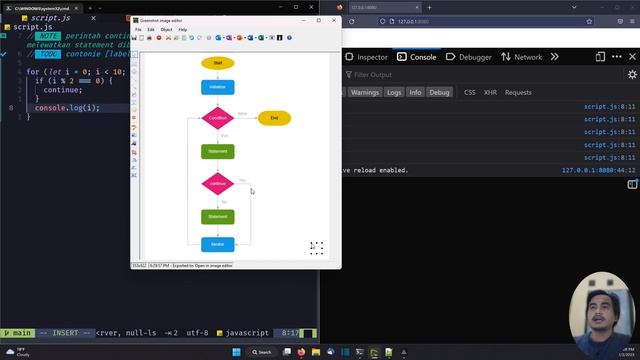The height and width of the screenshot is (360, 640).
Task: Open the Edit menu in Greenshot
Action: (x=151, y=30)
